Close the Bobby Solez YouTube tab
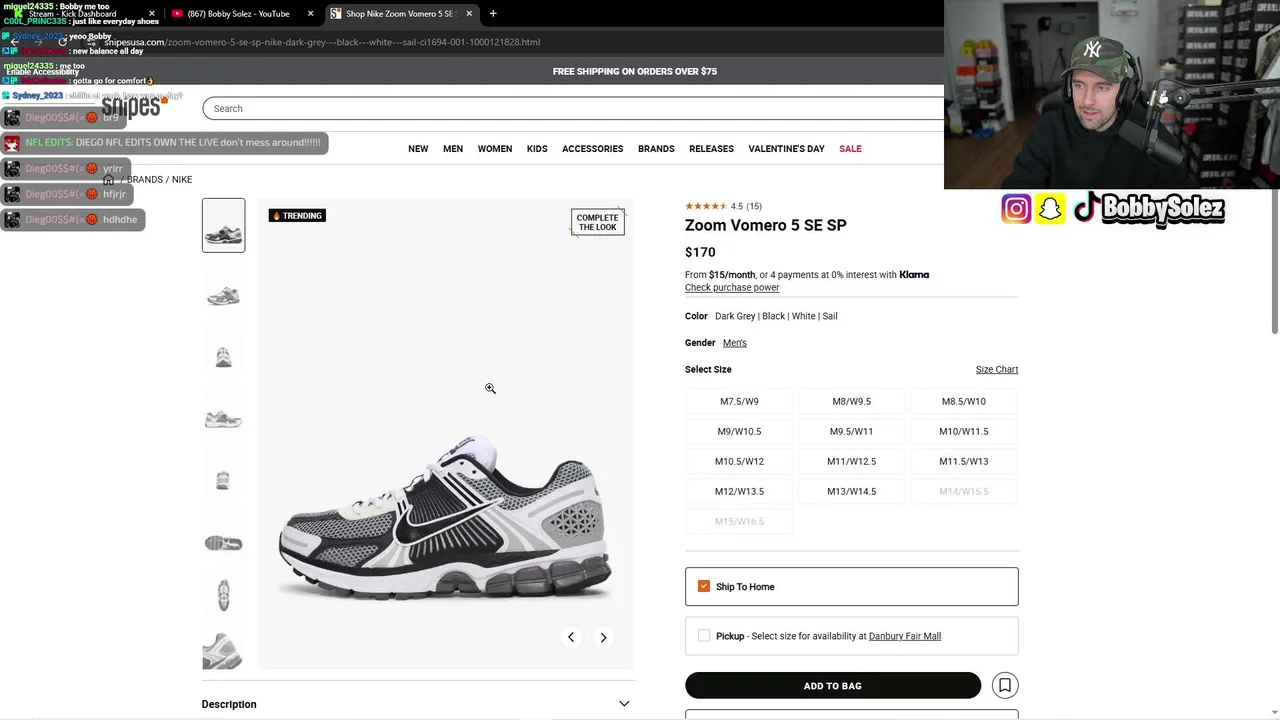The image size is (1280, 720). coord(310,14)
